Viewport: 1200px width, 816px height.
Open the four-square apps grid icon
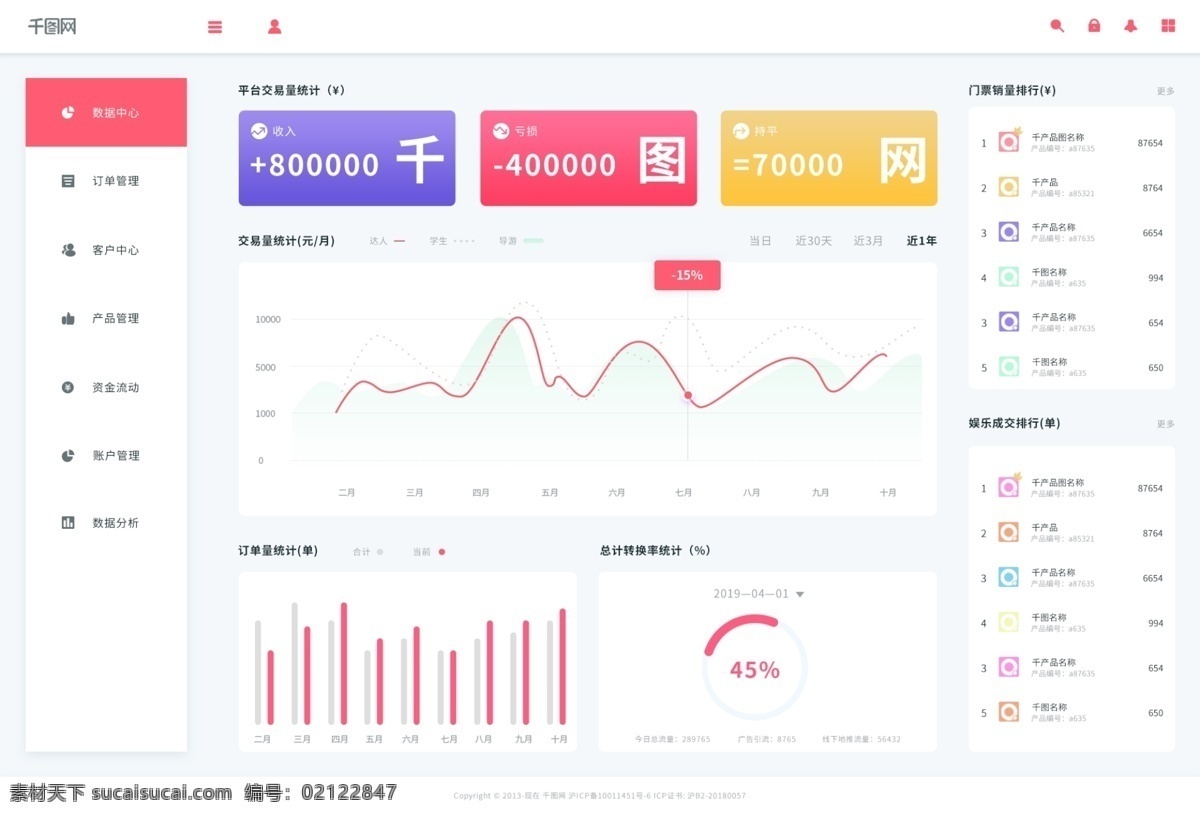coord(1168,26)
